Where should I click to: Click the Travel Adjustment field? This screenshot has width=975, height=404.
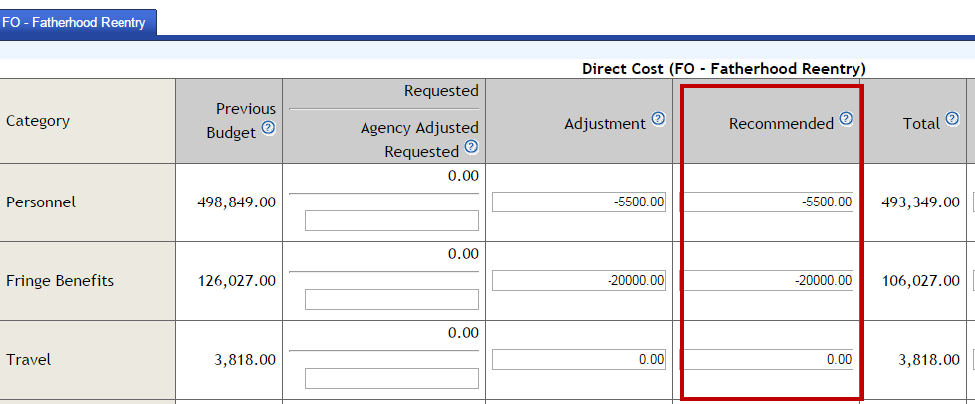click(x=579, y=359)
